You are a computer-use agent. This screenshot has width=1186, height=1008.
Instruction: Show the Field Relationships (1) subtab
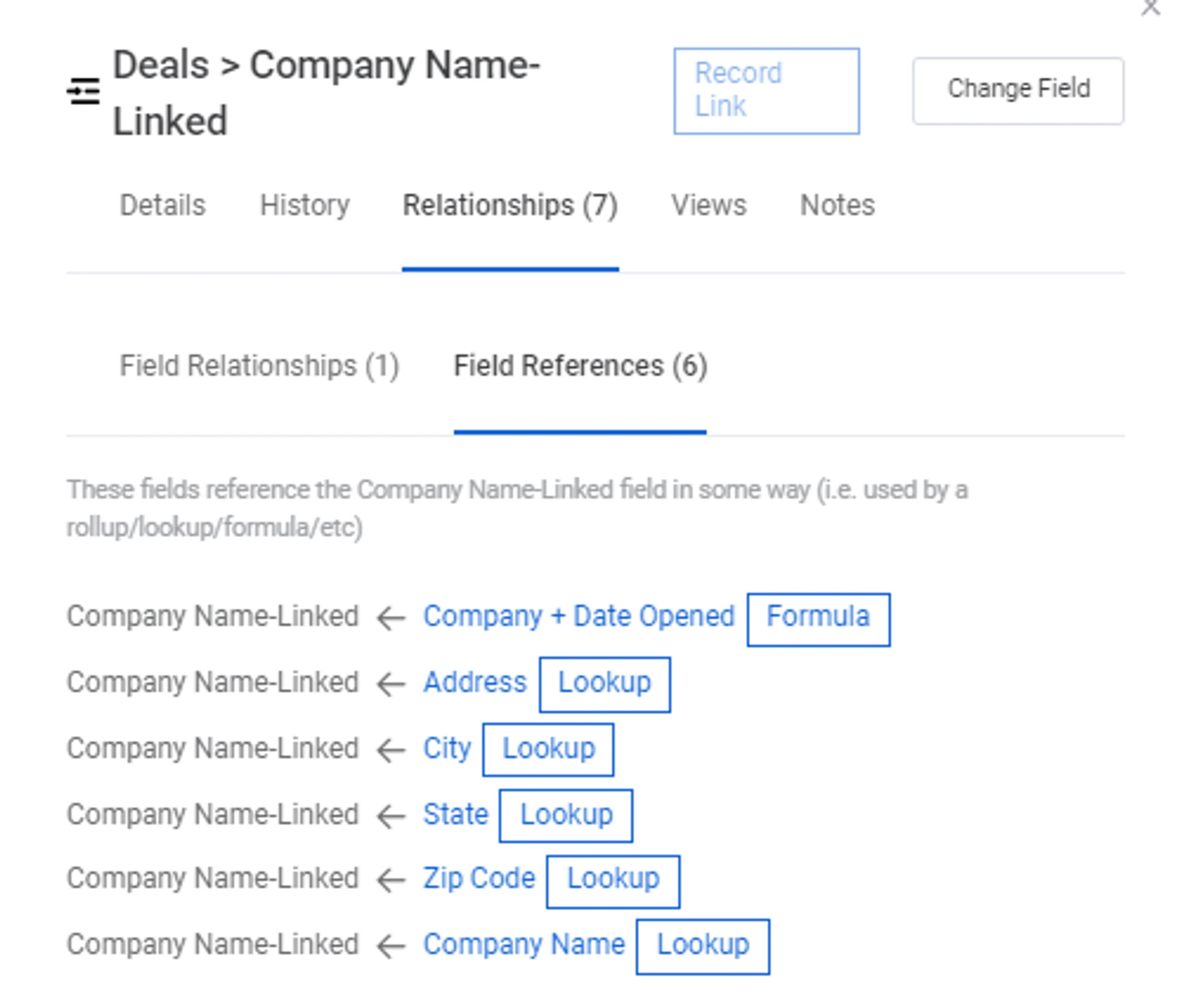tap(259, 366)
